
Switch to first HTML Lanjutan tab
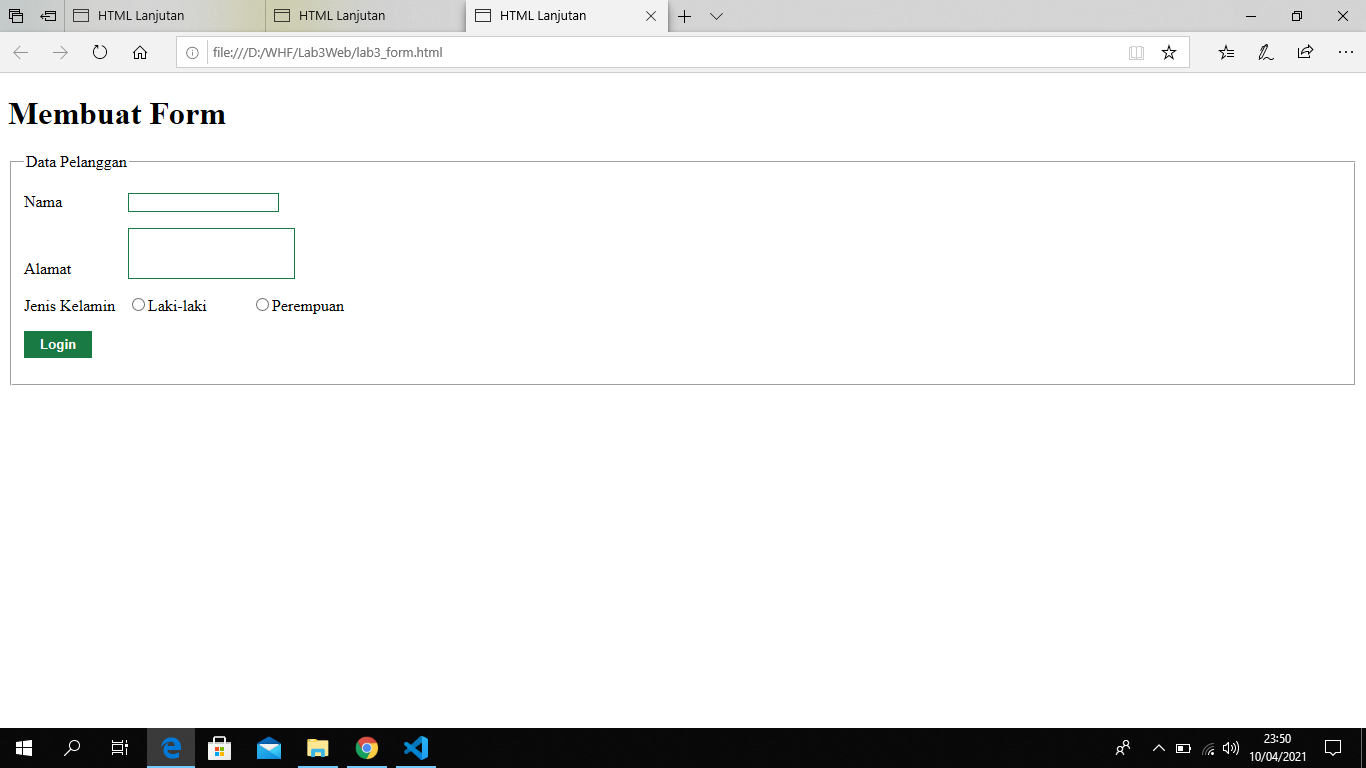tap(165, 16)
